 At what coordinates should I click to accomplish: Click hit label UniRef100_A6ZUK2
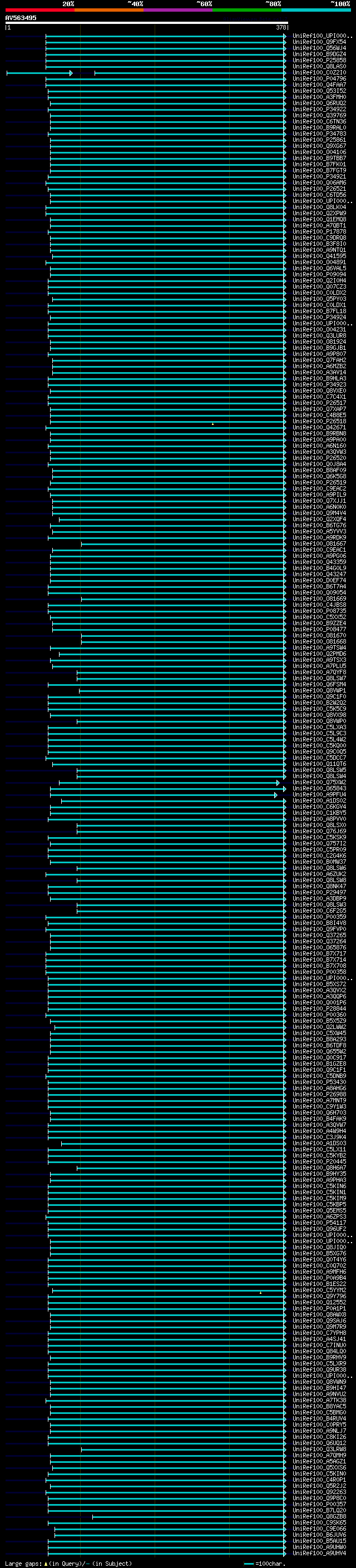coord(319,874)
